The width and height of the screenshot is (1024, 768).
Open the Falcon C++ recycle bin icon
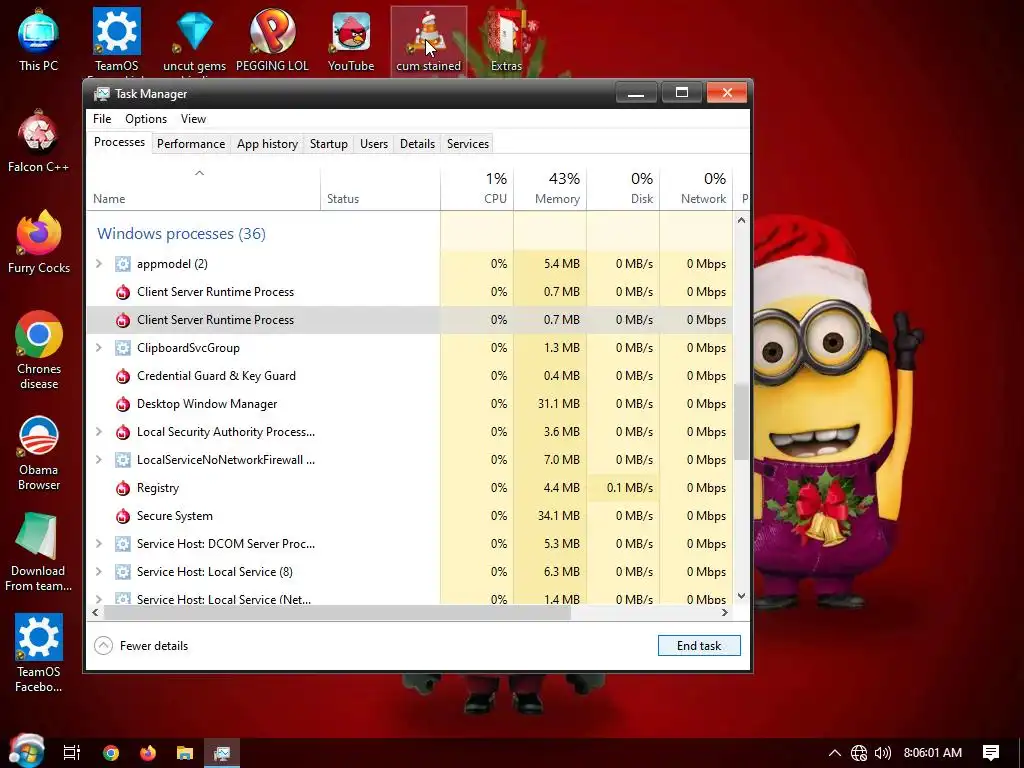[x=38, y=142]
